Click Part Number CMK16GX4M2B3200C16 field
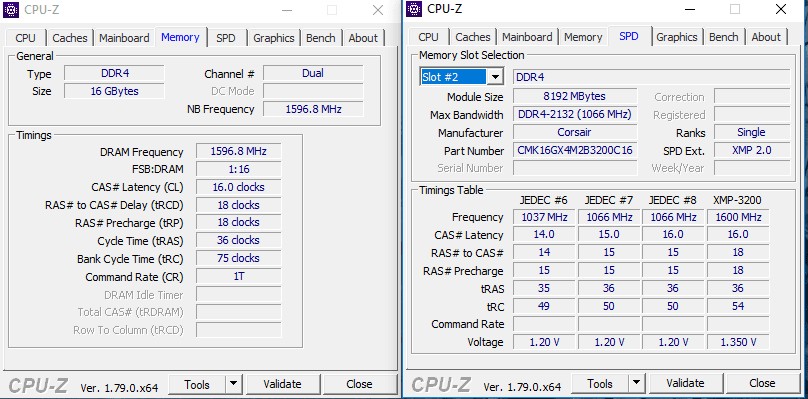The height and width of the screenshot is (399, 808). pyautogui.click(x=575, y=150)
